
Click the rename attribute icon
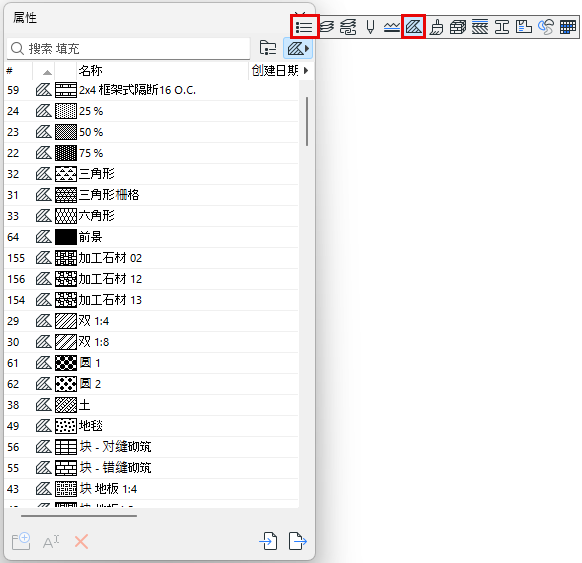tap(51, 542)
